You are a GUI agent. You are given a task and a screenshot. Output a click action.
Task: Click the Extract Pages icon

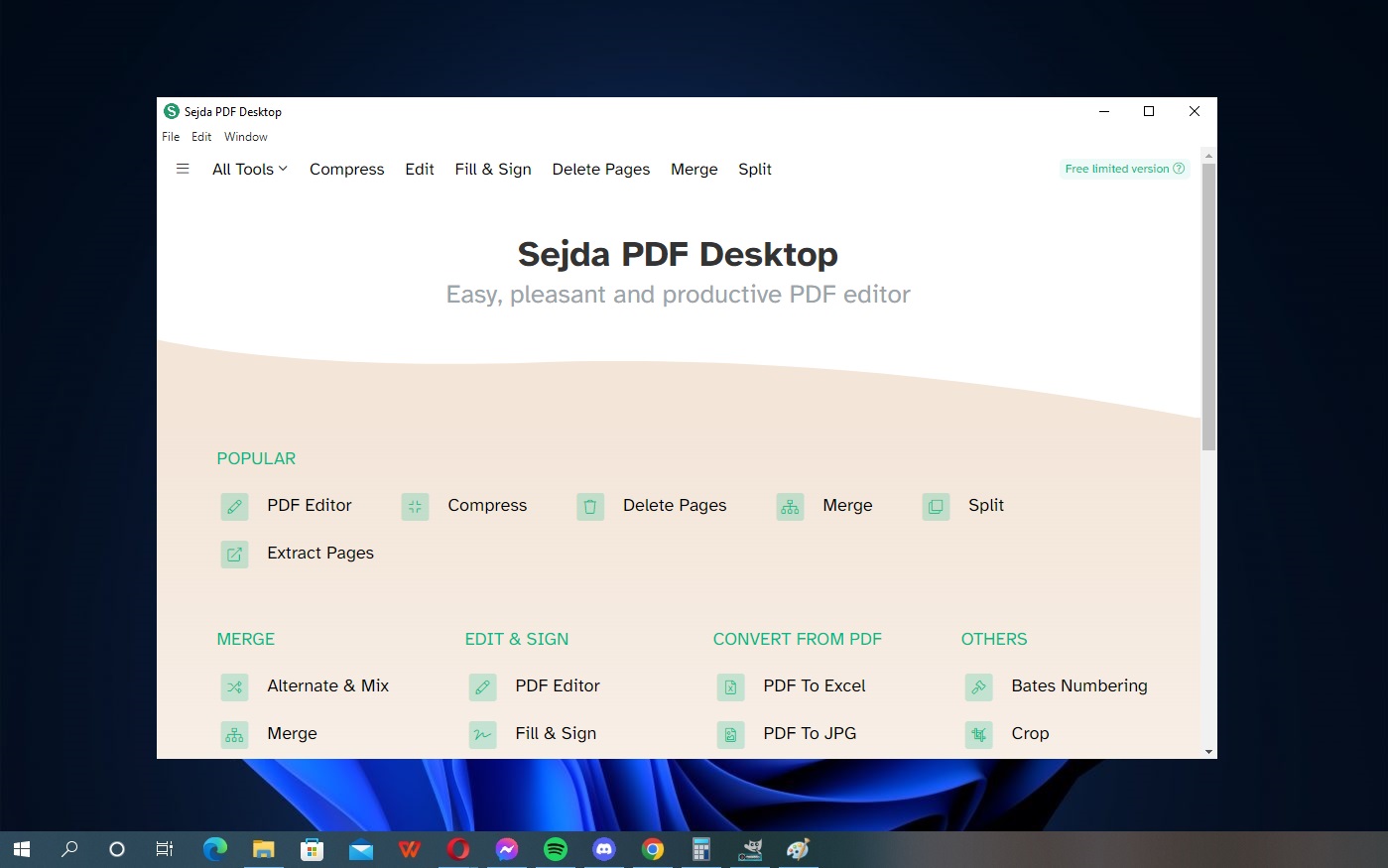pyautogui.click(x=234, y=555)
